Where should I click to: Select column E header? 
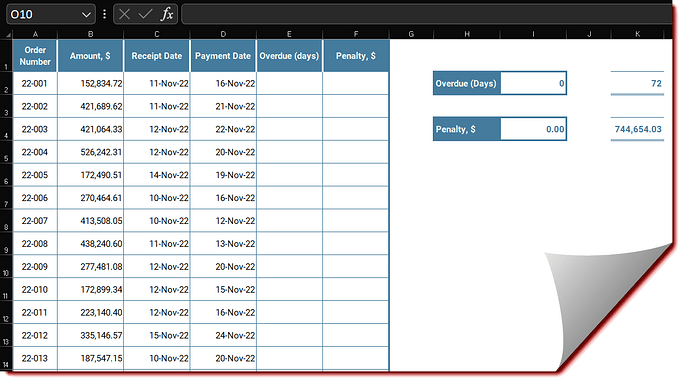tap(290, 34)
